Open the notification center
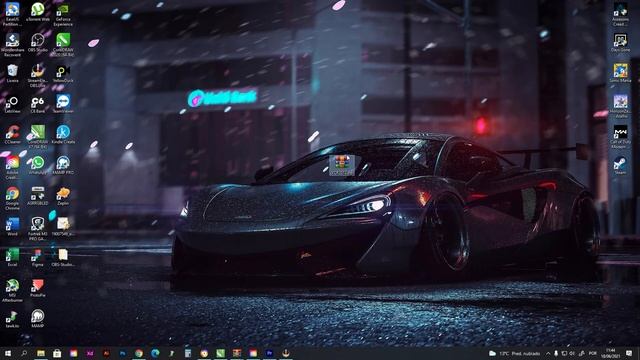640x360 pixels. click(x=629, y=353)
